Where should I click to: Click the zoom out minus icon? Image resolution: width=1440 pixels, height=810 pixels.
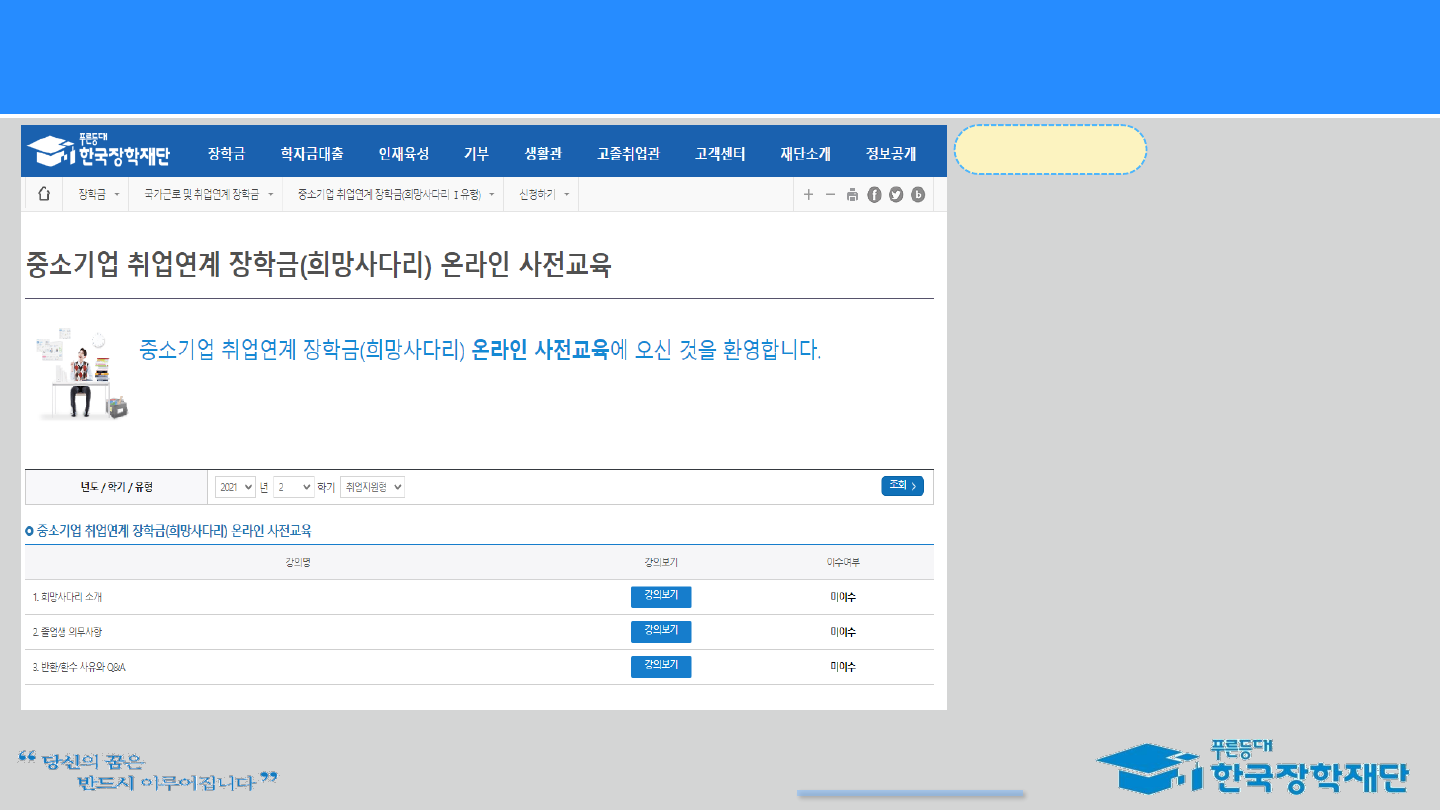[x=830, y=195]
